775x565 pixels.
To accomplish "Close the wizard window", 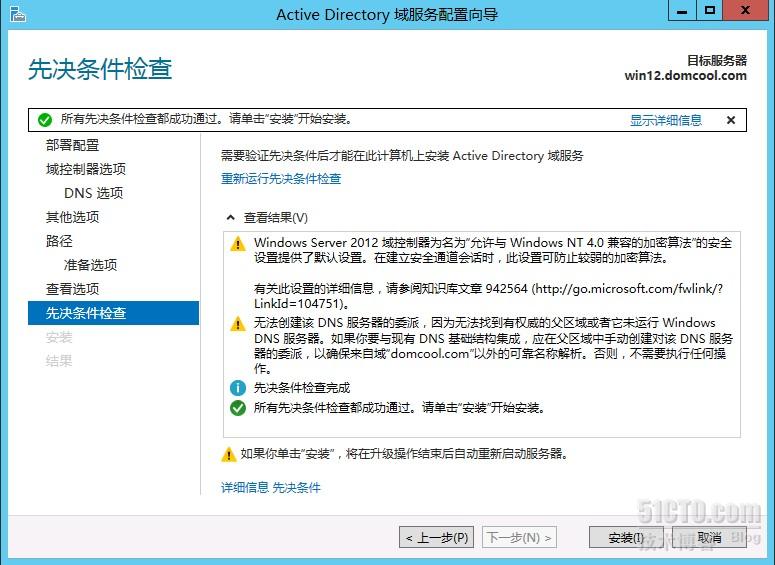I will coord(746,10).
